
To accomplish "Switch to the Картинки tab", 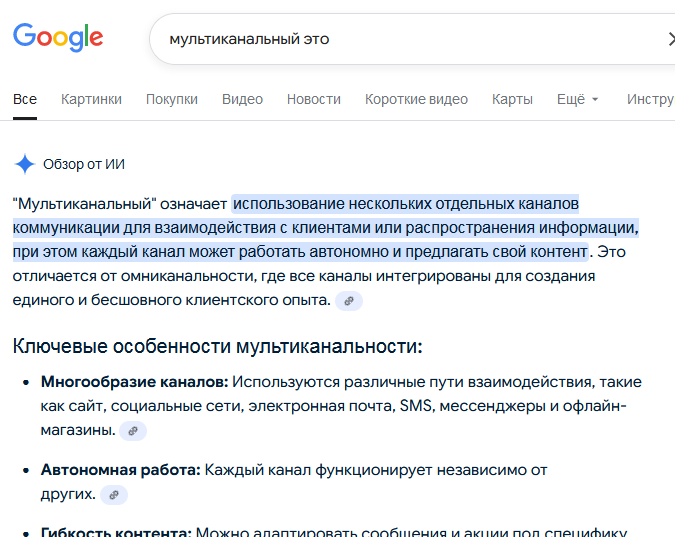I will (x=91, y=99).
